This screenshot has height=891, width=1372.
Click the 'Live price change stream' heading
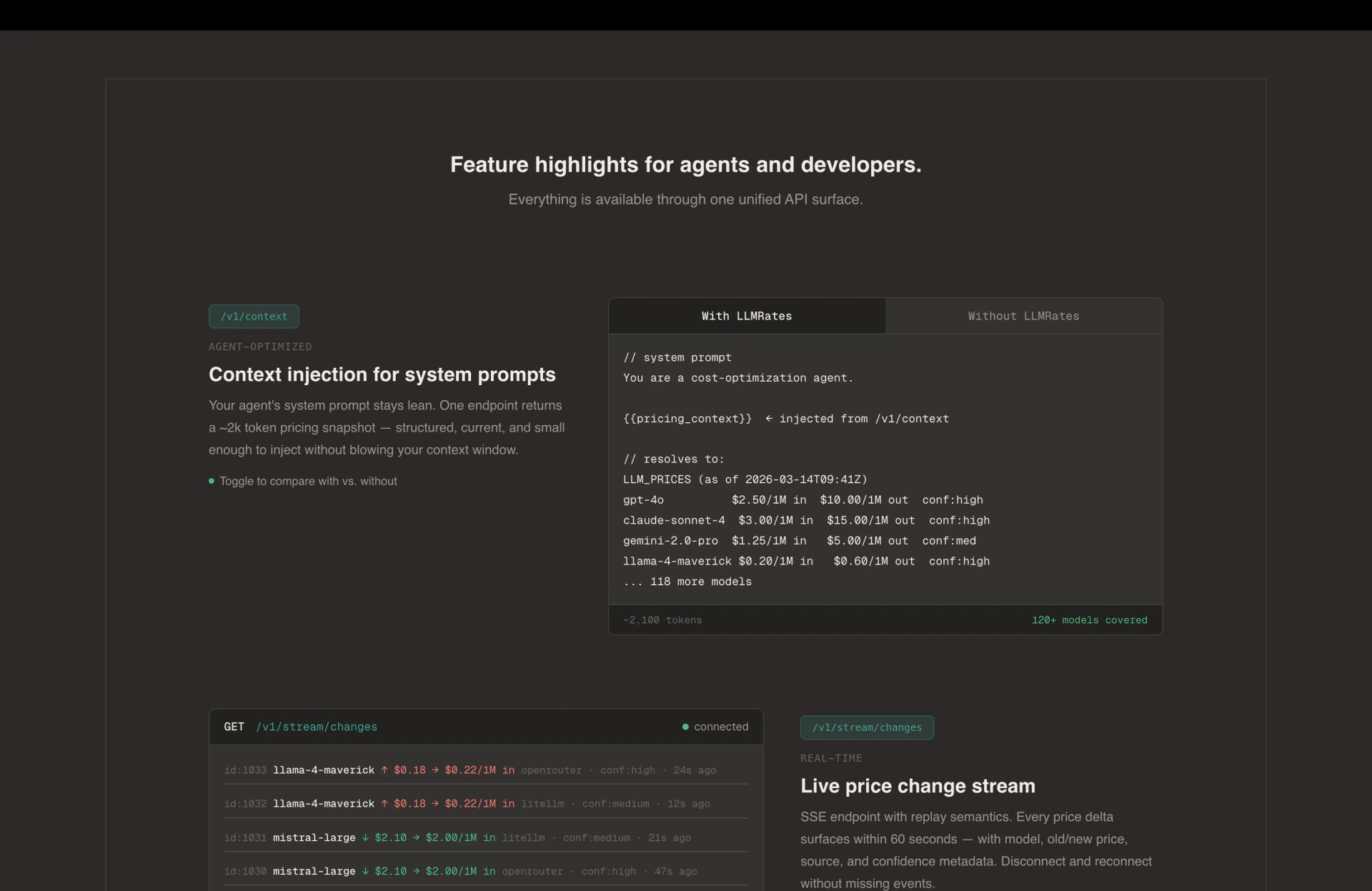[918, 786]
